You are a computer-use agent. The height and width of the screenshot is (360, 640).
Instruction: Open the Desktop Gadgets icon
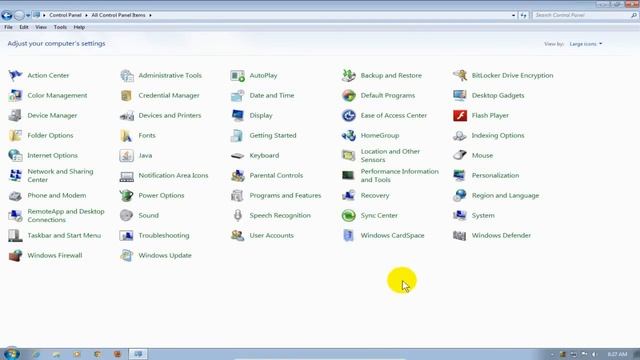(x=460, y=96)
